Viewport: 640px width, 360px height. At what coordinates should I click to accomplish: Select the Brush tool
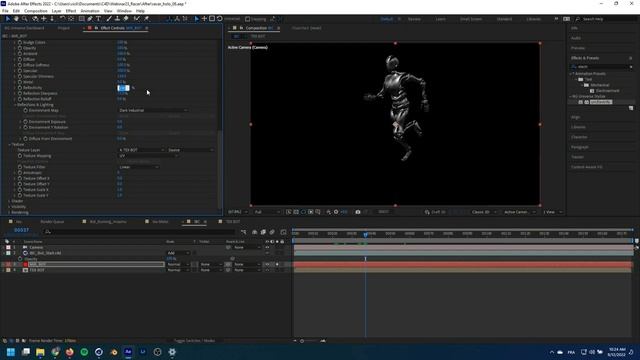point(109,19)
